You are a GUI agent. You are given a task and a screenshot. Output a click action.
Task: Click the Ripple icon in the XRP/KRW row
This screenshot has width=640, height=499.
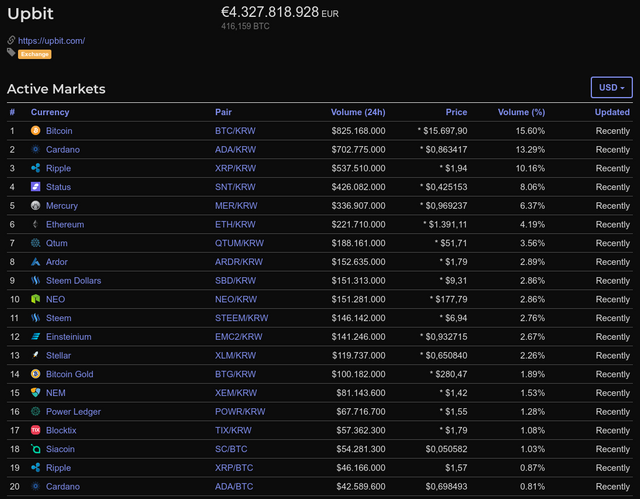coord(36,168)
